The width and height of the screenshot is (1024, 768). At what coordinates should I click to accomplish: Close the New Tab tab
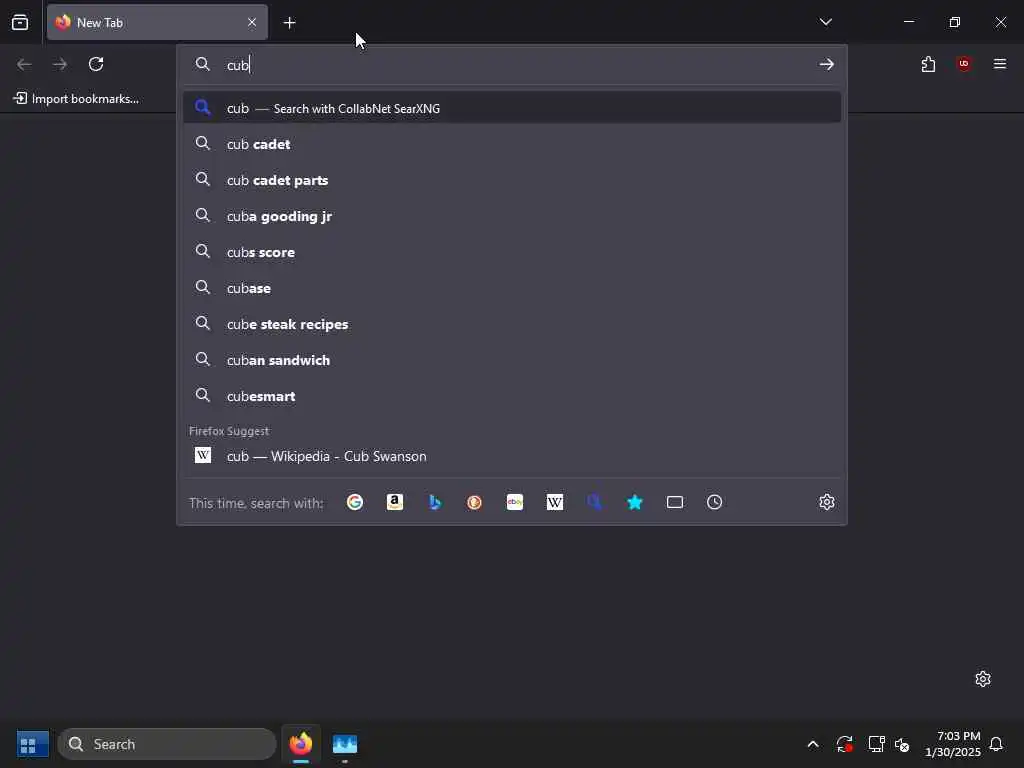(x=252, y=22)
